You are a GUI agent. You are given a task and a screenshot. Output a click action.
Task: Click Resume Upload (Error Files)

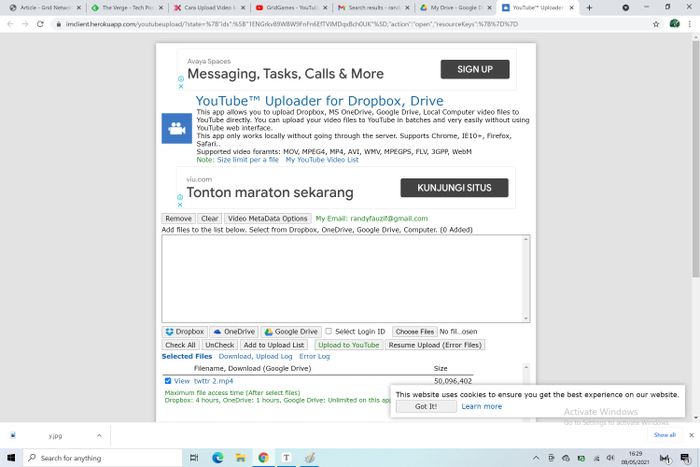click(x=435, y=345)
